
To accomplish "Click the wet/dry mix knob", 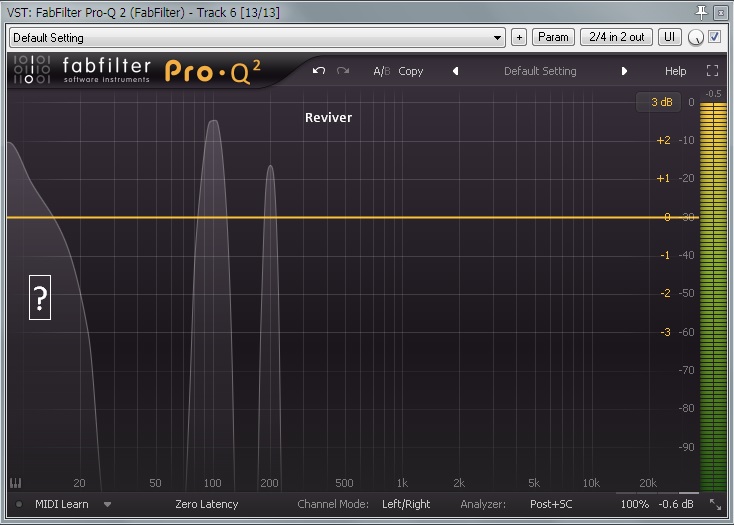I will (696, 37).
